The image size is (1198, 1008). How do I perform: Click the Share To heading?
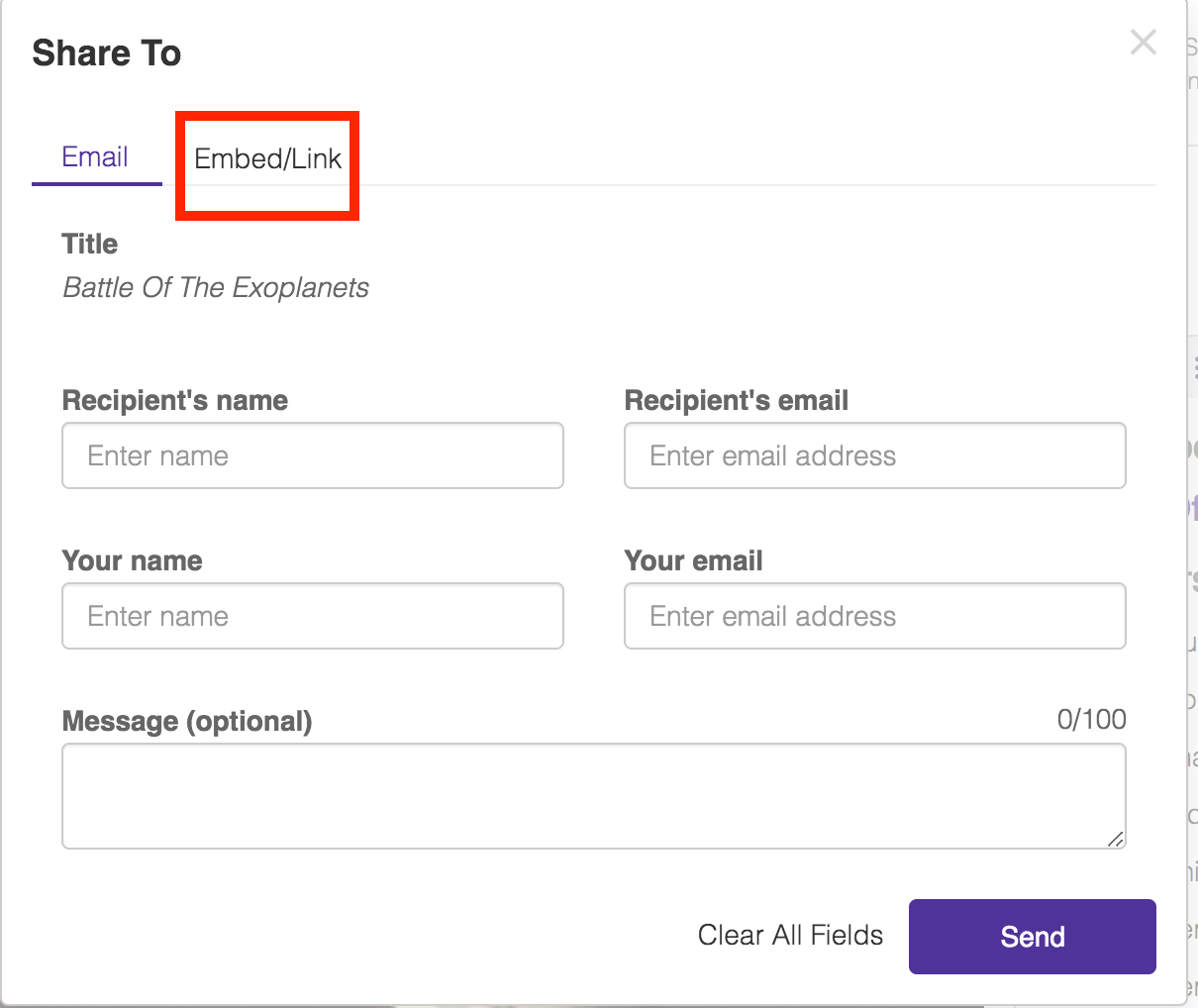point(107,53)
